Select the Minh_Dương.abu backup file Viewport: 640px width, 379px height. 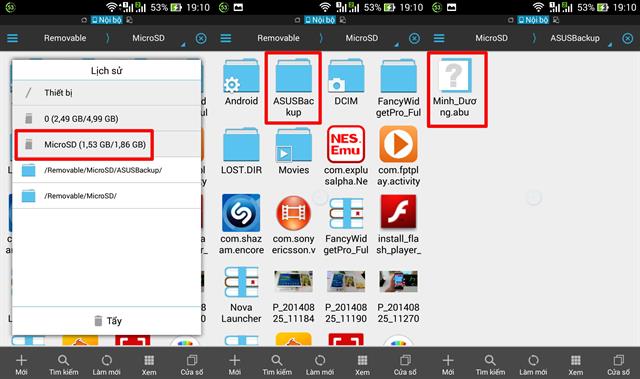click(x=455, y=88)
